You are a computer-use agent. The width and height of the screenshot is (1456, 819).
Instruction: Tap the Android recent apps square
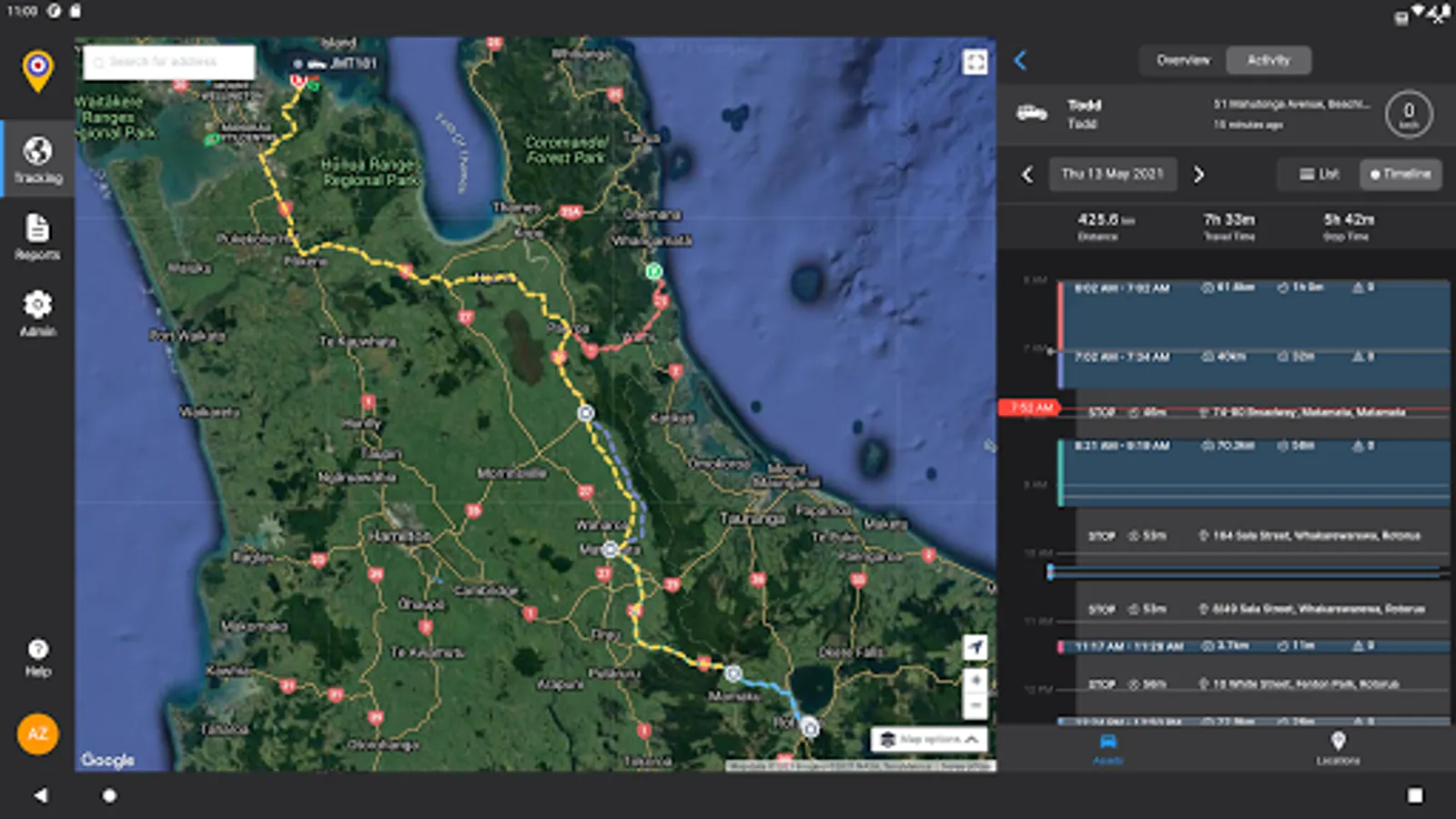tap(1415, 795)
